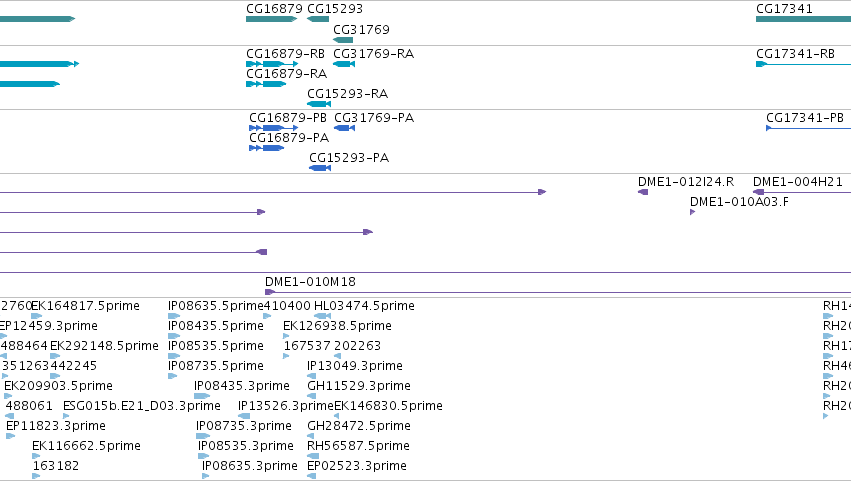Image resolution: width=851 pixels, height=481 pixels.
Task: Select EST label IP08535.5prime
Action: pyautogui.click(x=215, y=346)
